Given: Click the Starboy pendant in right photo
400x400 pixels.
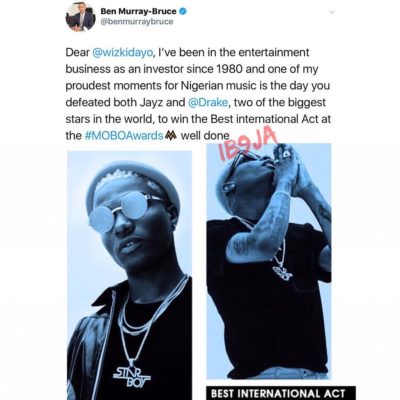Looking at the screenshot, I should tap(283, 272).
